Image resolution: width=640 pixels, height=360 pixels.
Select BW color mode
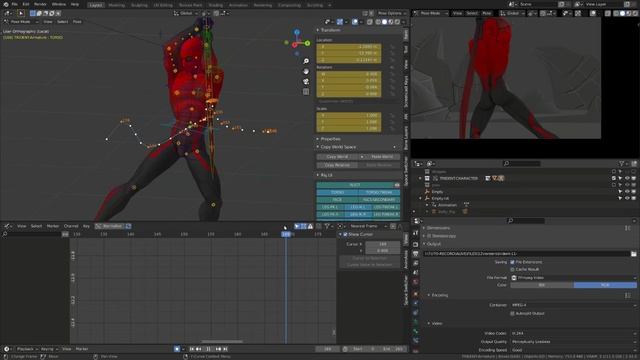542,285
